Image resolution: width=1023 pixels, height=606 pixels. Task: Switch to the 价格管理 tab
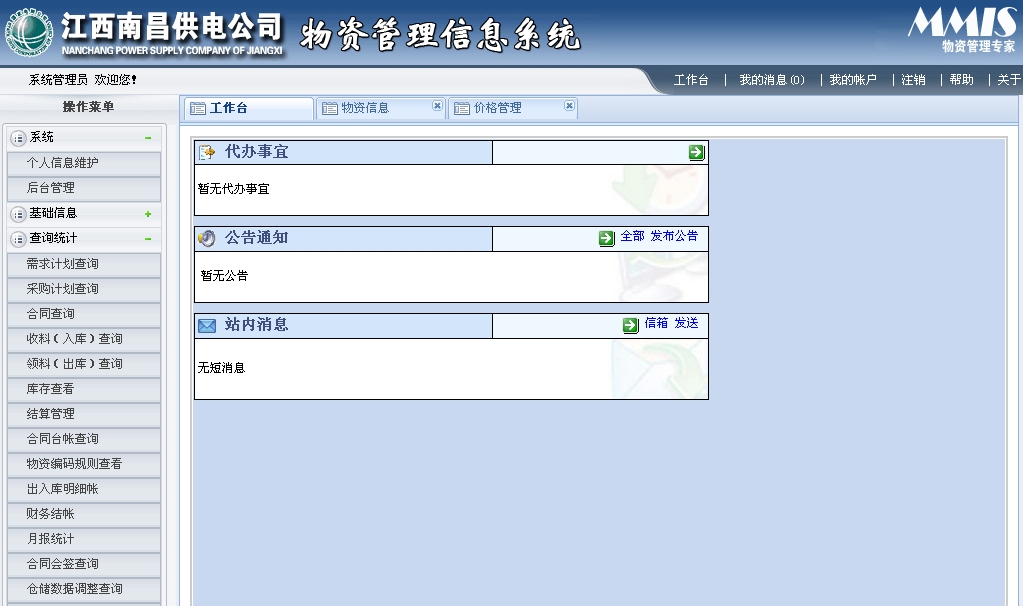click(x=497, y=108)
